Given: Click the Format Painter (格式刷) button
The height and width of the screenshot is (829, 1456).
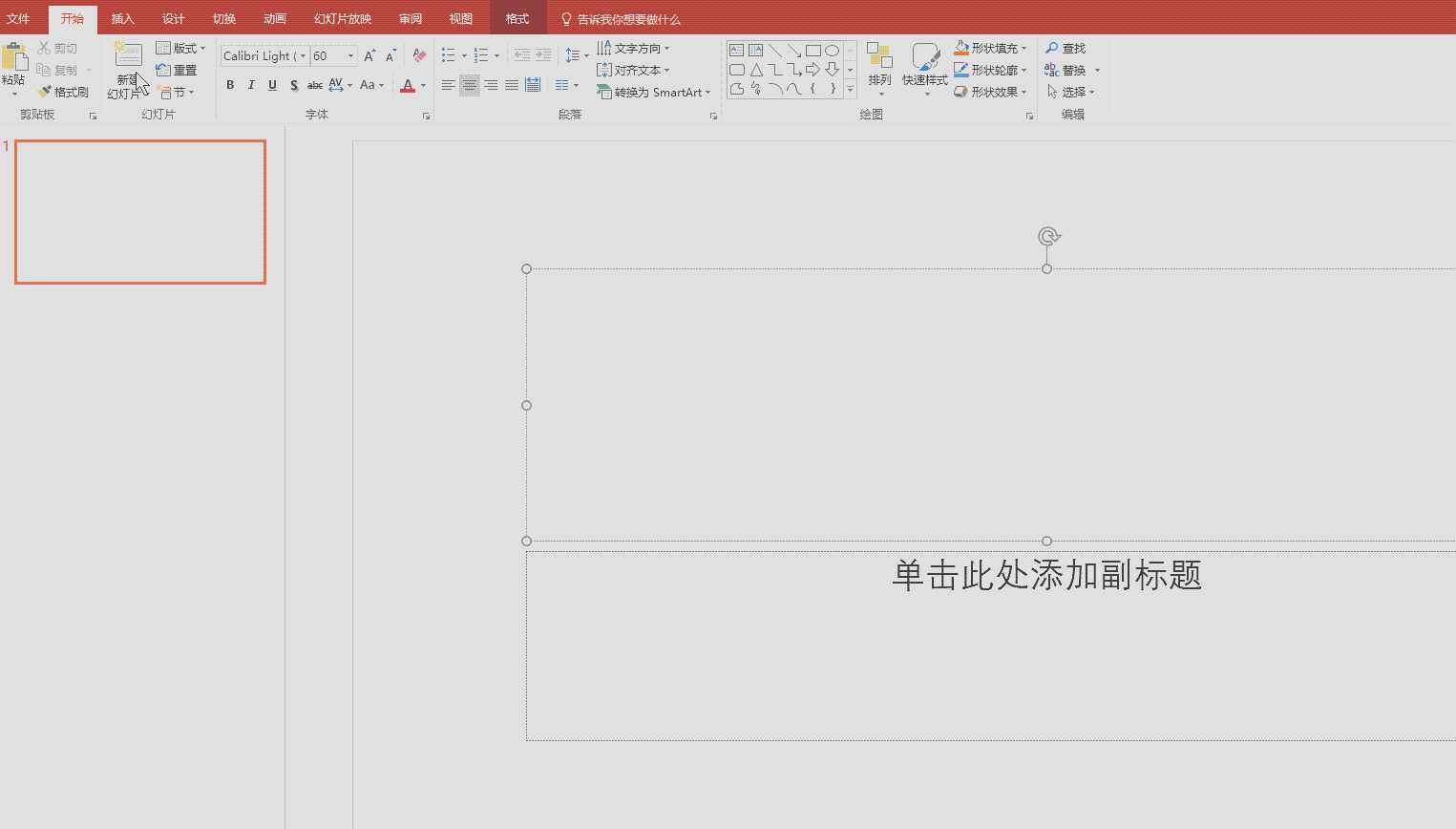Looking at the screenshot, I should click(x=63, y=92).
